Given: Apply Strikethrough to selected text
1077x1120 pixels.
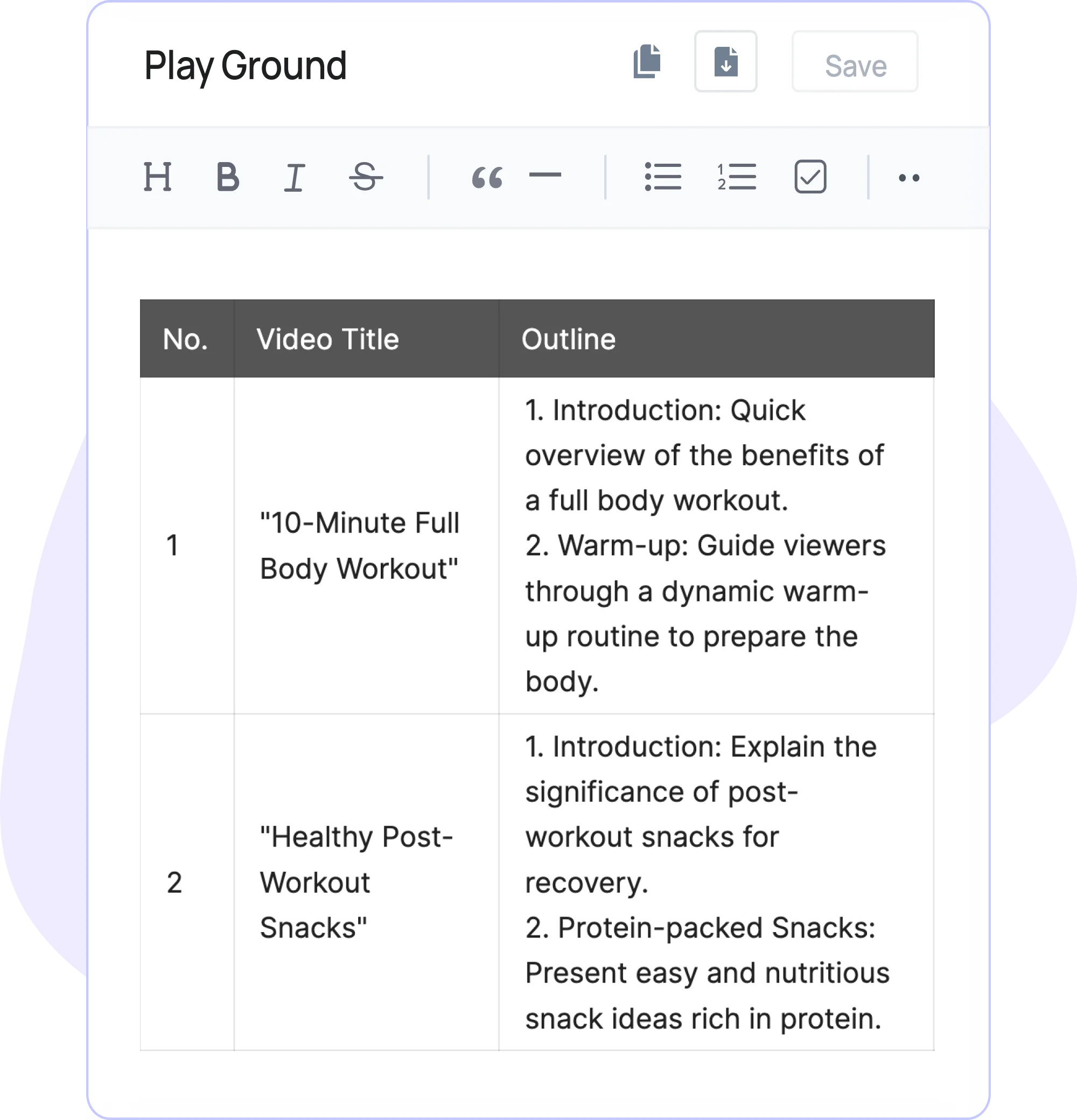Looking at the screenshot, I should coord(366,178).
